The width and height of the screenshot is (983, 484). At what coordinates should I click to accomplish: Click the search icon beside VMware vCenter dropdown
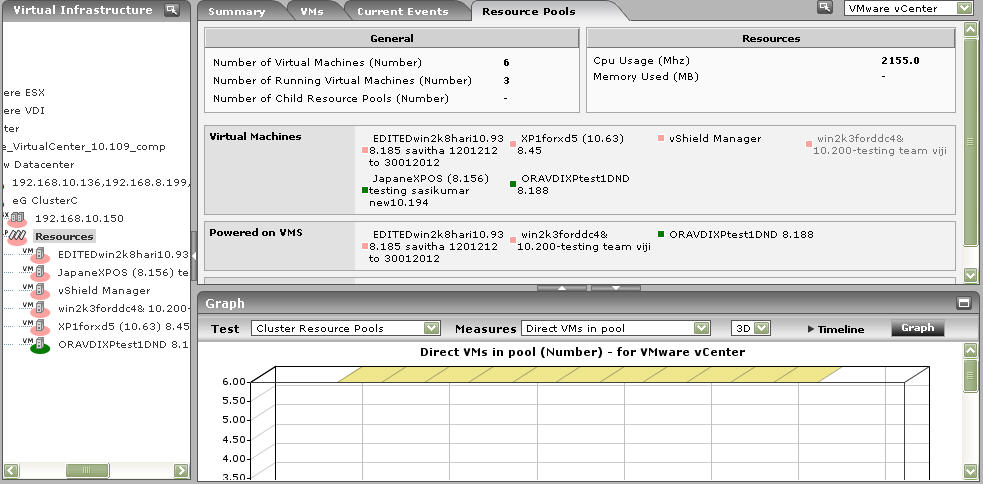coord(824,8)
